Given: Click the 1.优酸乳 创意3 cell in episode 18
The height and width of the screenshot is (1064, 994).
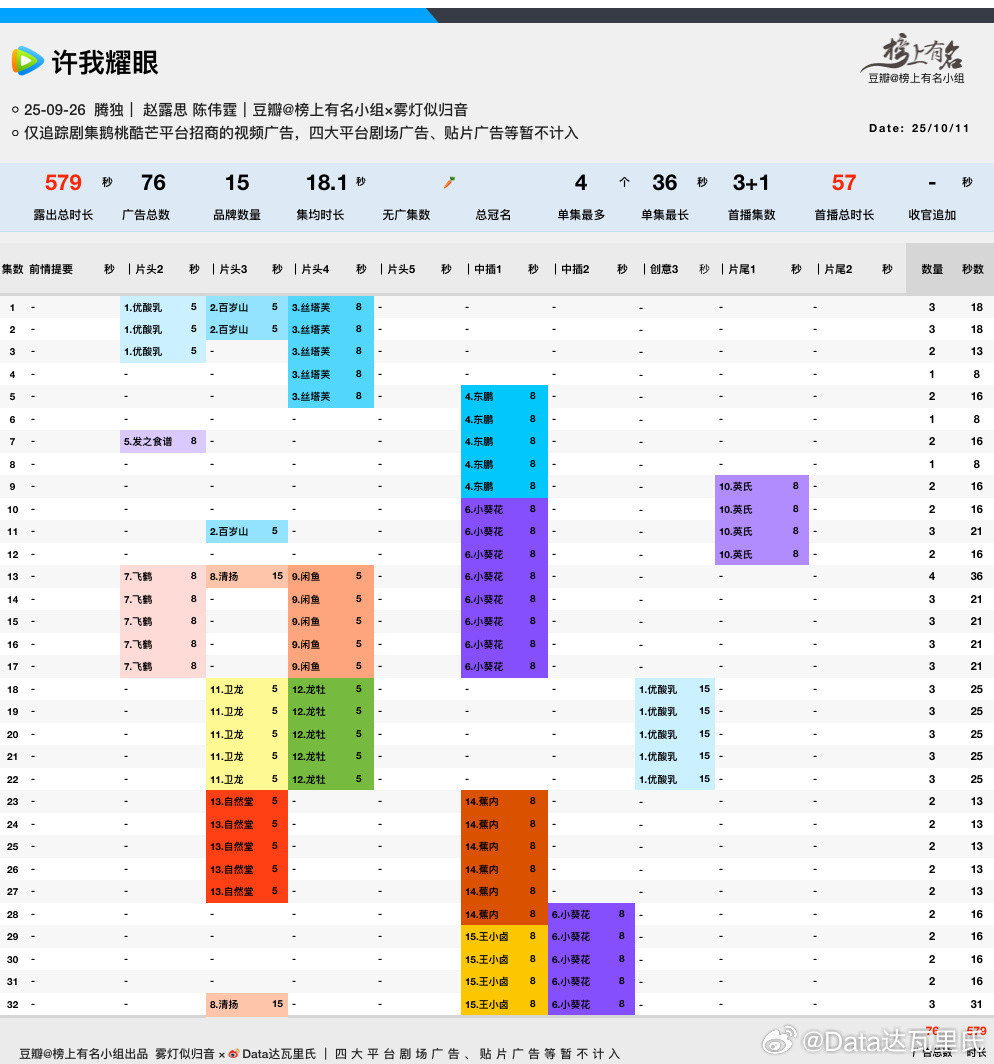Looking at the screenshot, I should click(x=675, y=689).
